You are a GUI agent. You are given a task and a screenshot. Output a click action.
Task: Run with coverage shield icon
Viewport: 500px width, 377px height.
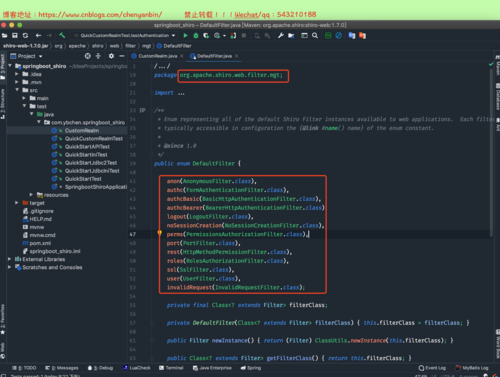point(206,35)
